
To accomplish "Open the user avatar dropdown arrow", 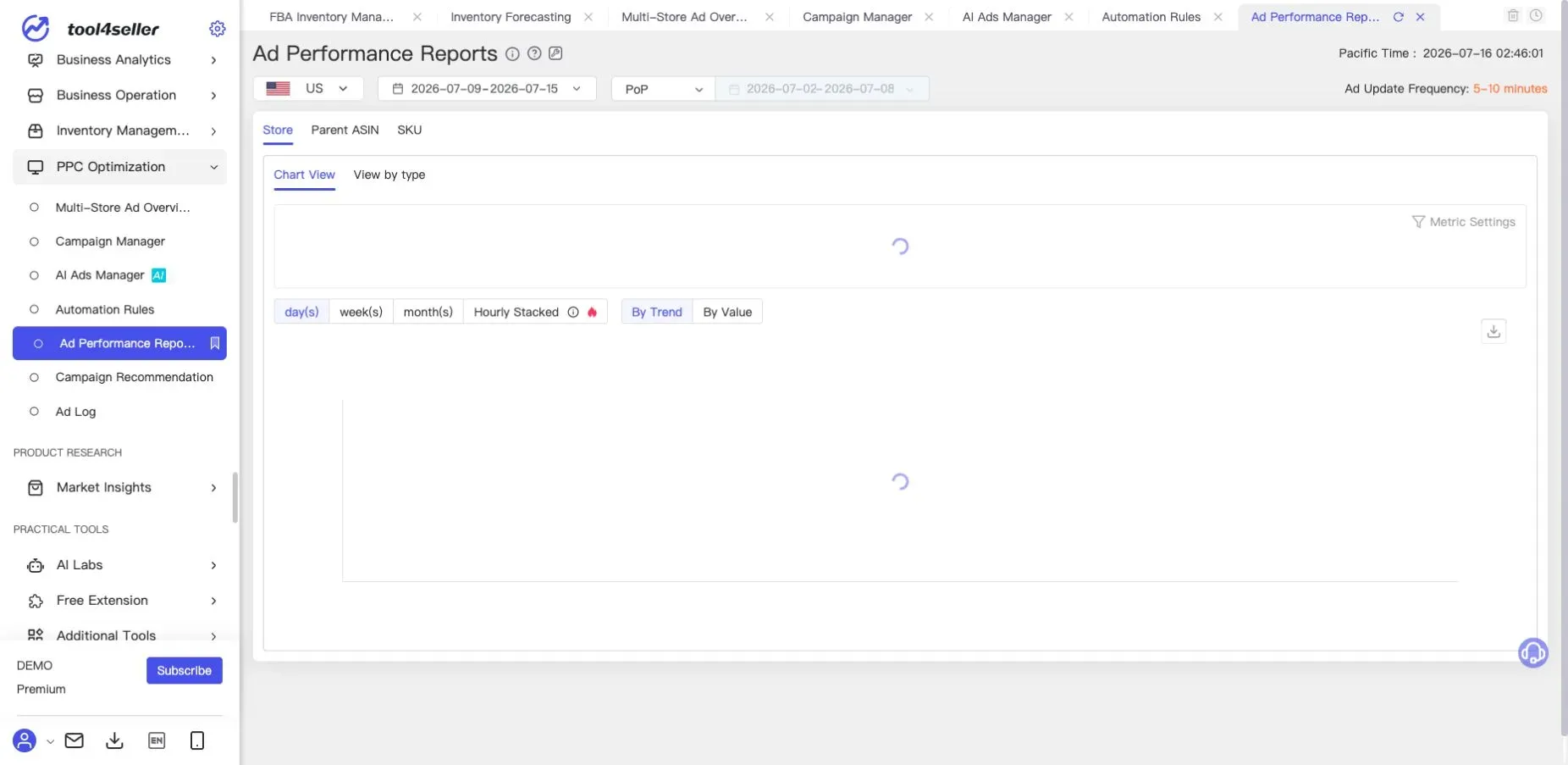I will [x=50, y=741].
